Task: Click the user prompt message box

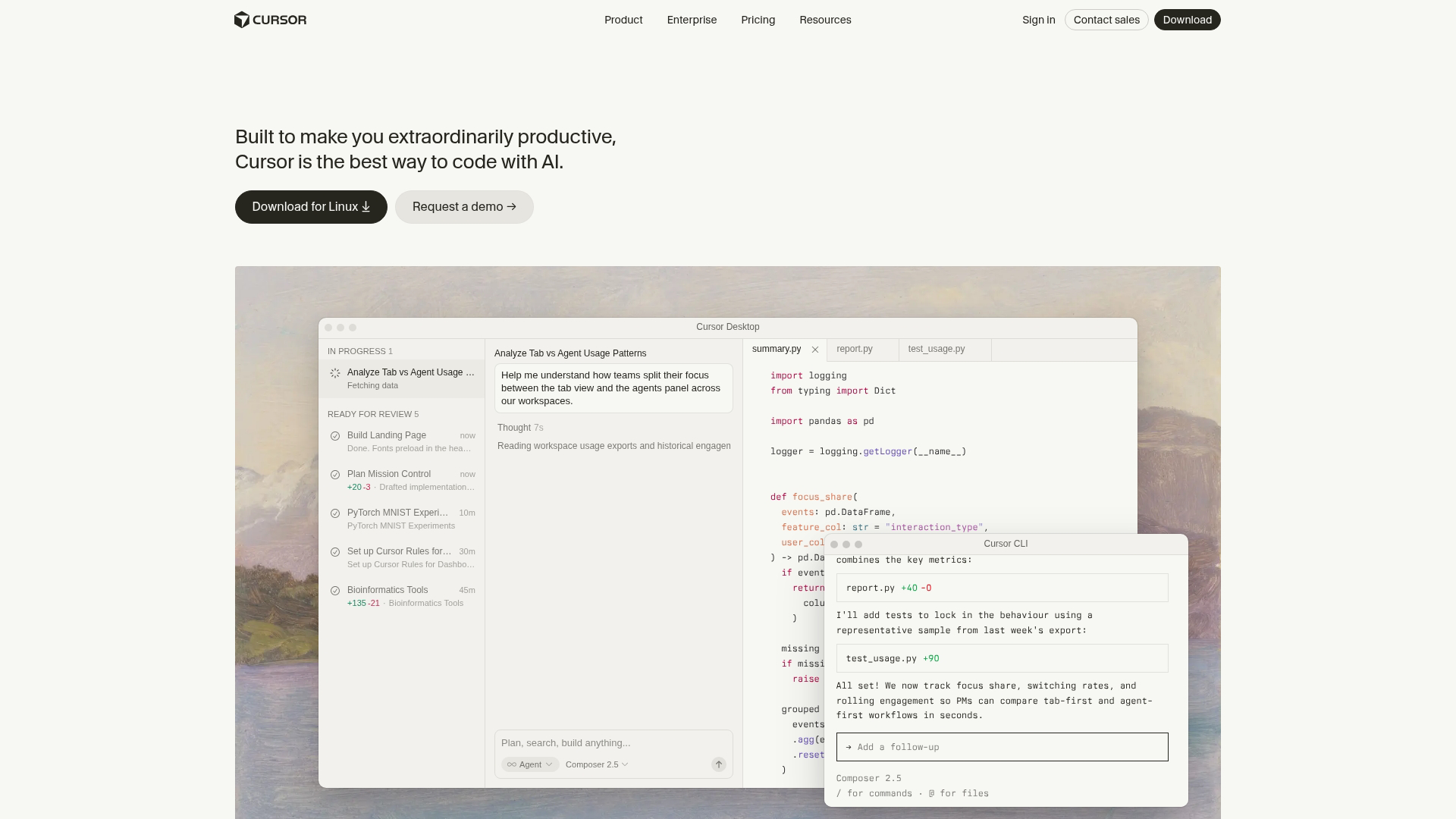Action: click(x=613, y=388)
